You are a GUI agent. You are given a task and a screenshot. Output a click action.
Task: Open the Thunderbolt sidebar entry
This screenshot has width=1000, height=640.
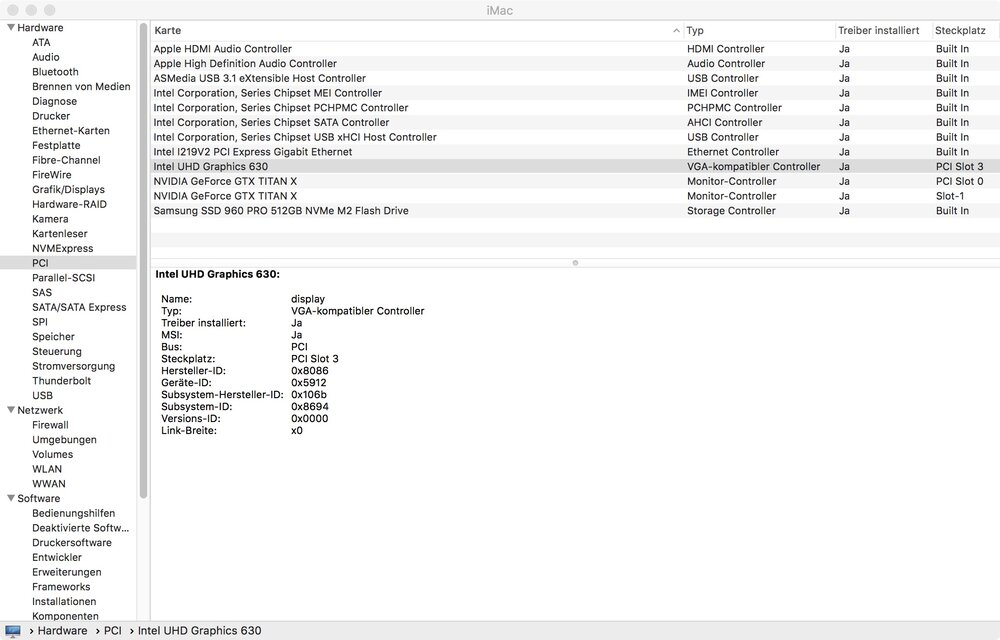(x=61, y=381)
